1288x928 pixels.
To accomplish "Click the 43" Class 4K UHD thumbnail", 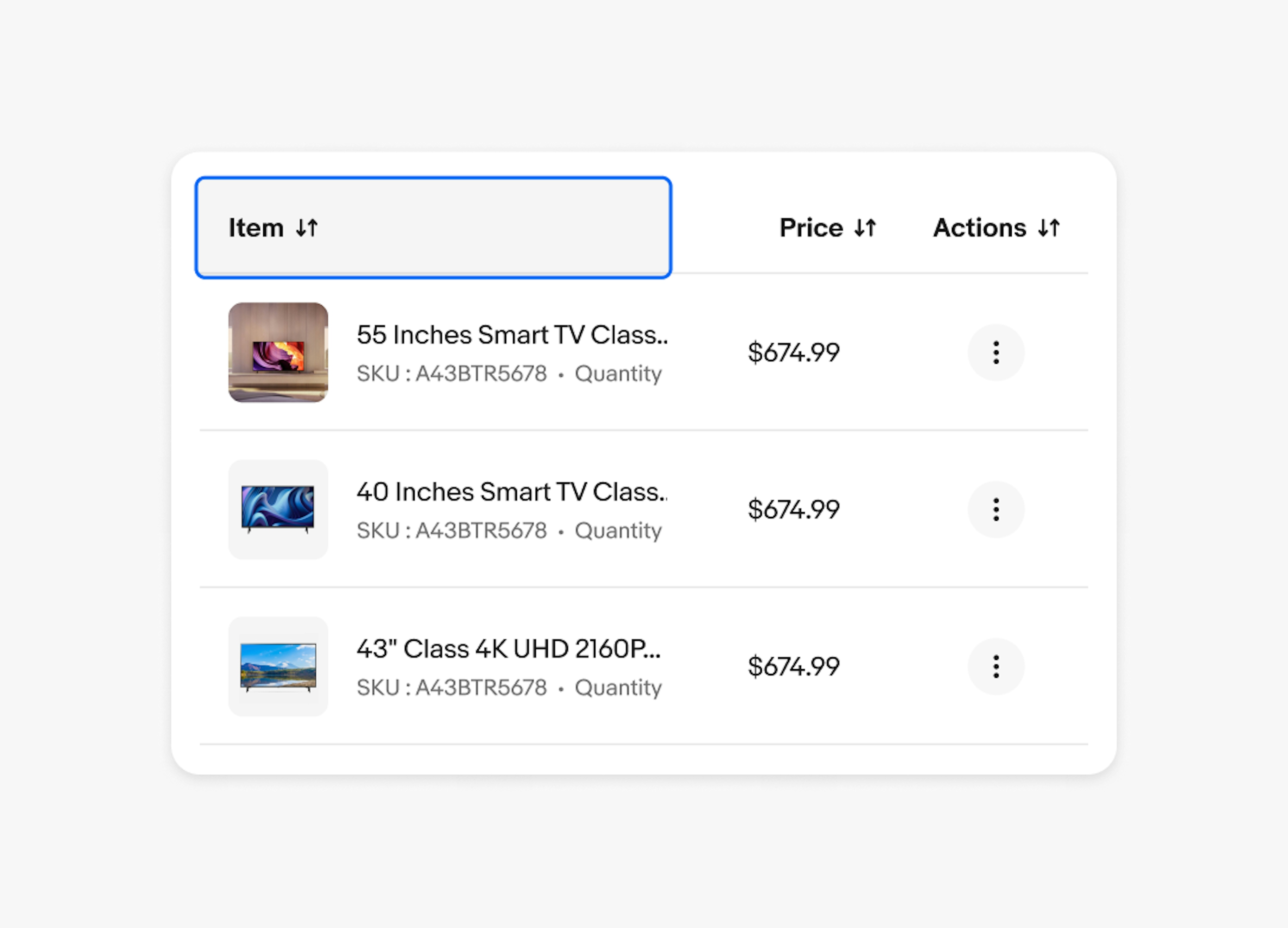I will [x=278, y=666].
